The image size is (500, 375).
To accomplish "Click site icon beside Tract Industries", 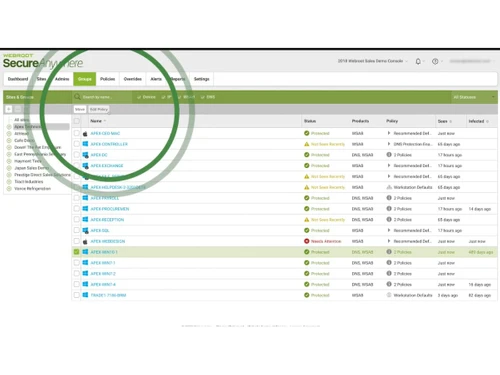I will point(9,182).
